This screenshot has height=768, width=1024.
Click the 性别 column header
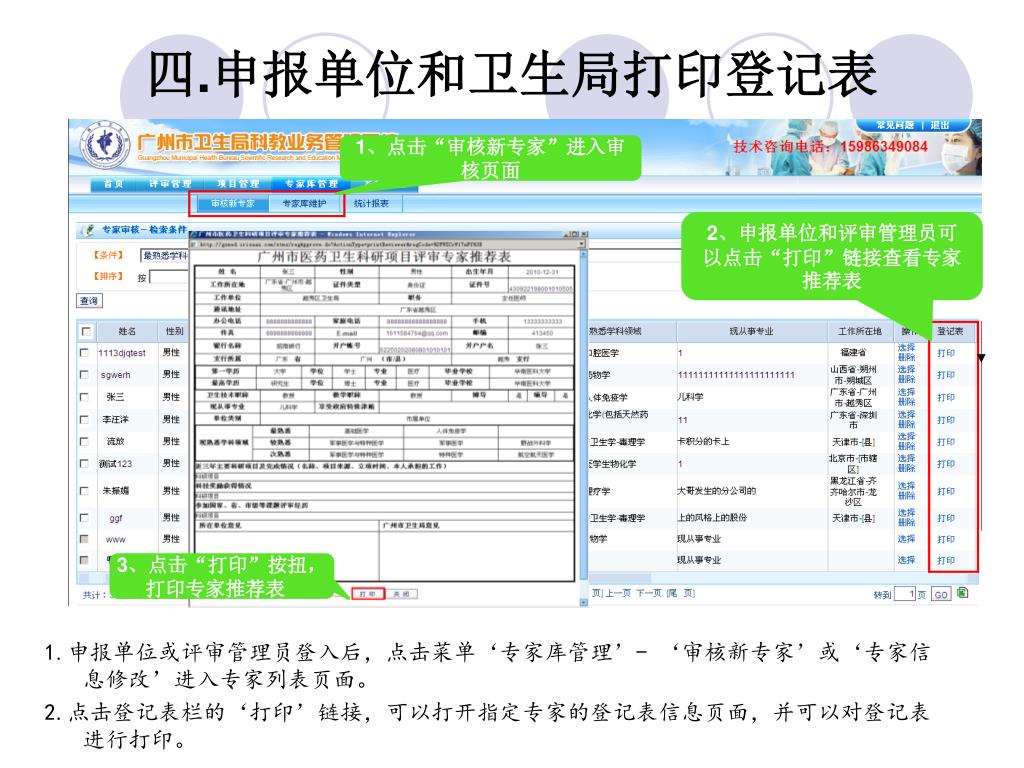(x=174, y=331)
